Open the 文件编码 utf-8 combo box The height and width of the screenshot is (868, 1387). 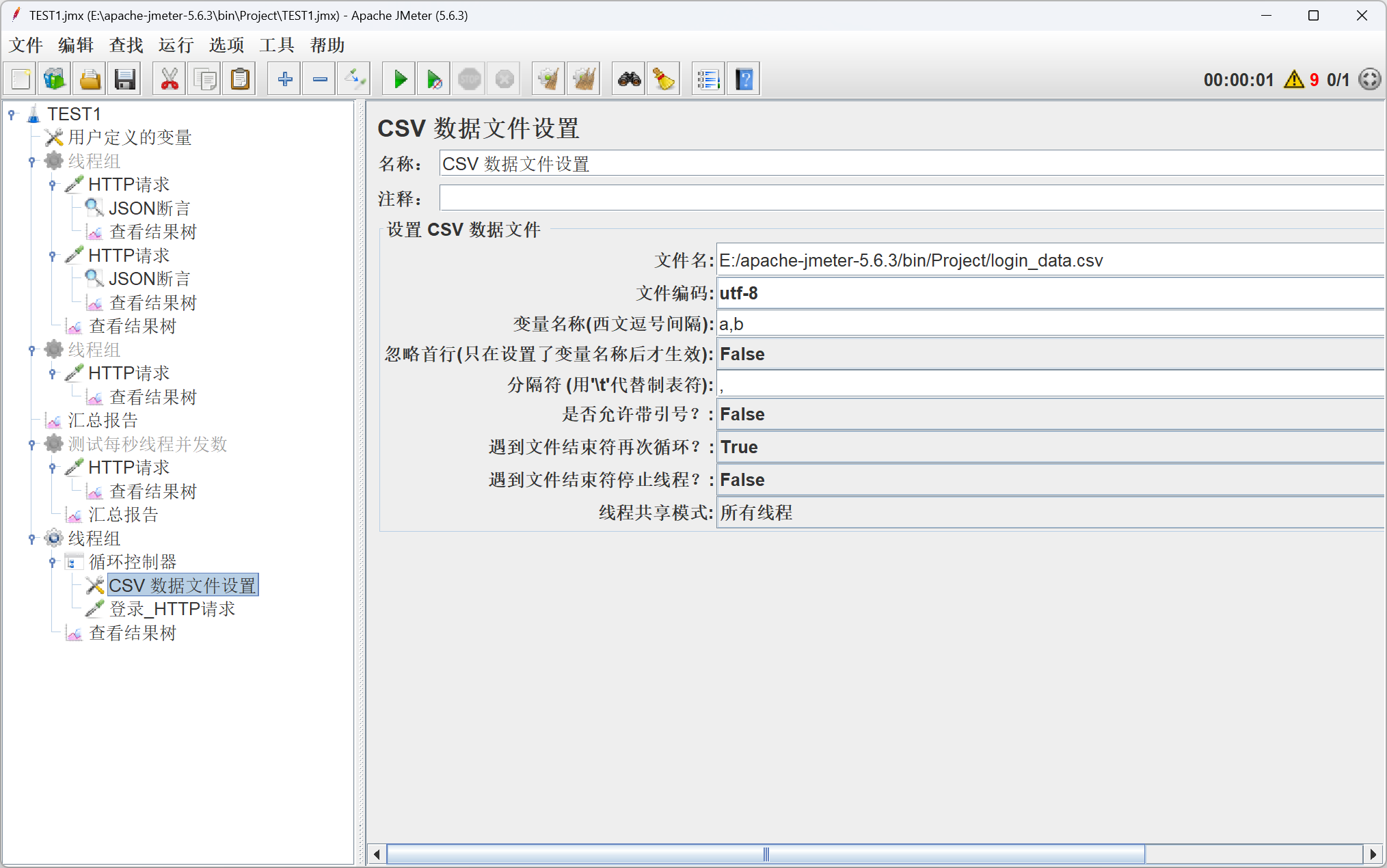point(1050,293)
